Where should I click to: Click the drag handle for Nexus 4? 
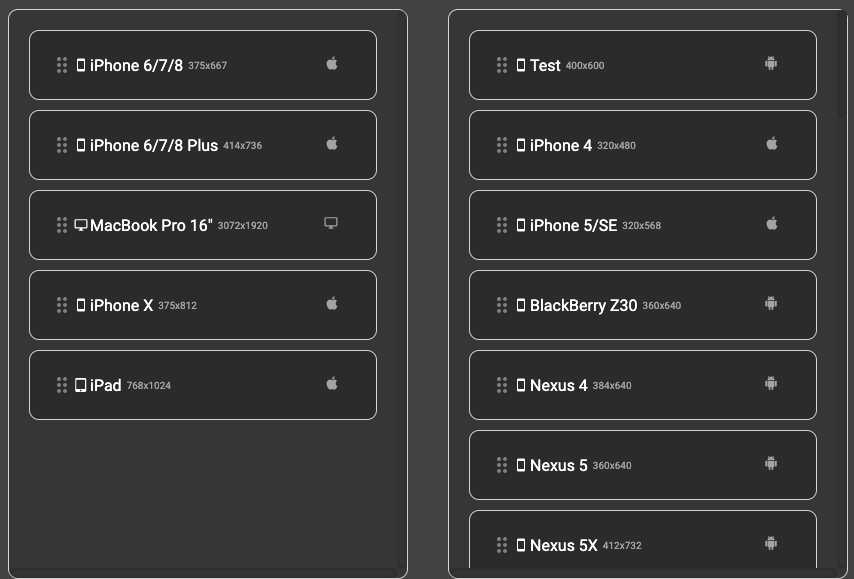[x=502, y=385]
